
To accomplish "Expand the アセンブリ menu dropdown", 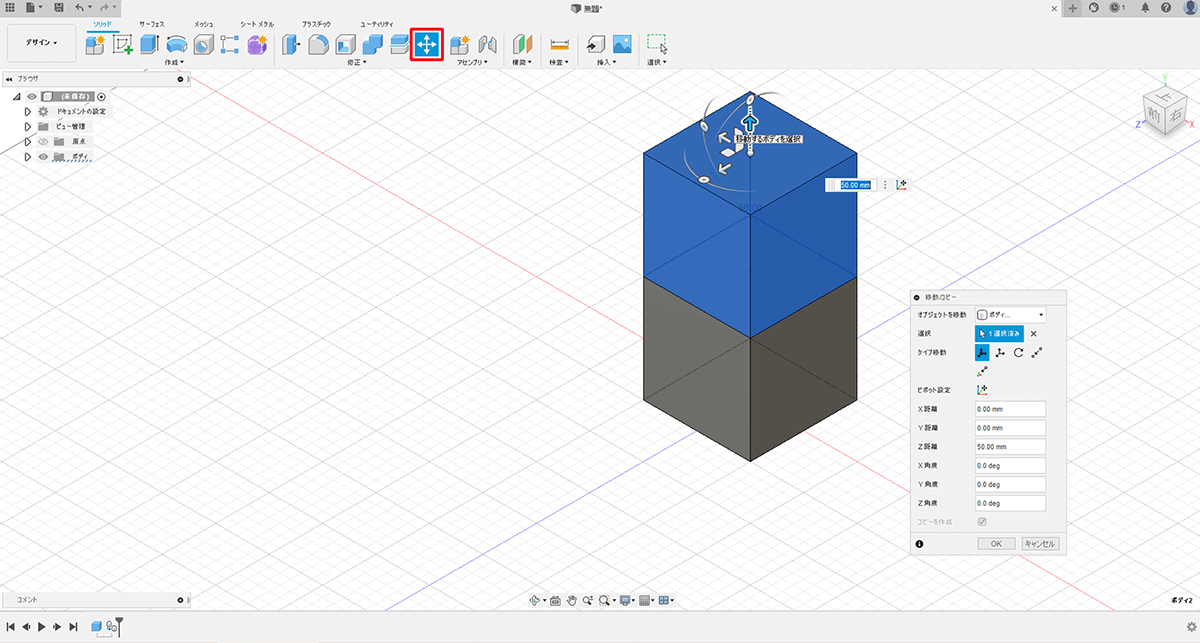I will 472,62.
